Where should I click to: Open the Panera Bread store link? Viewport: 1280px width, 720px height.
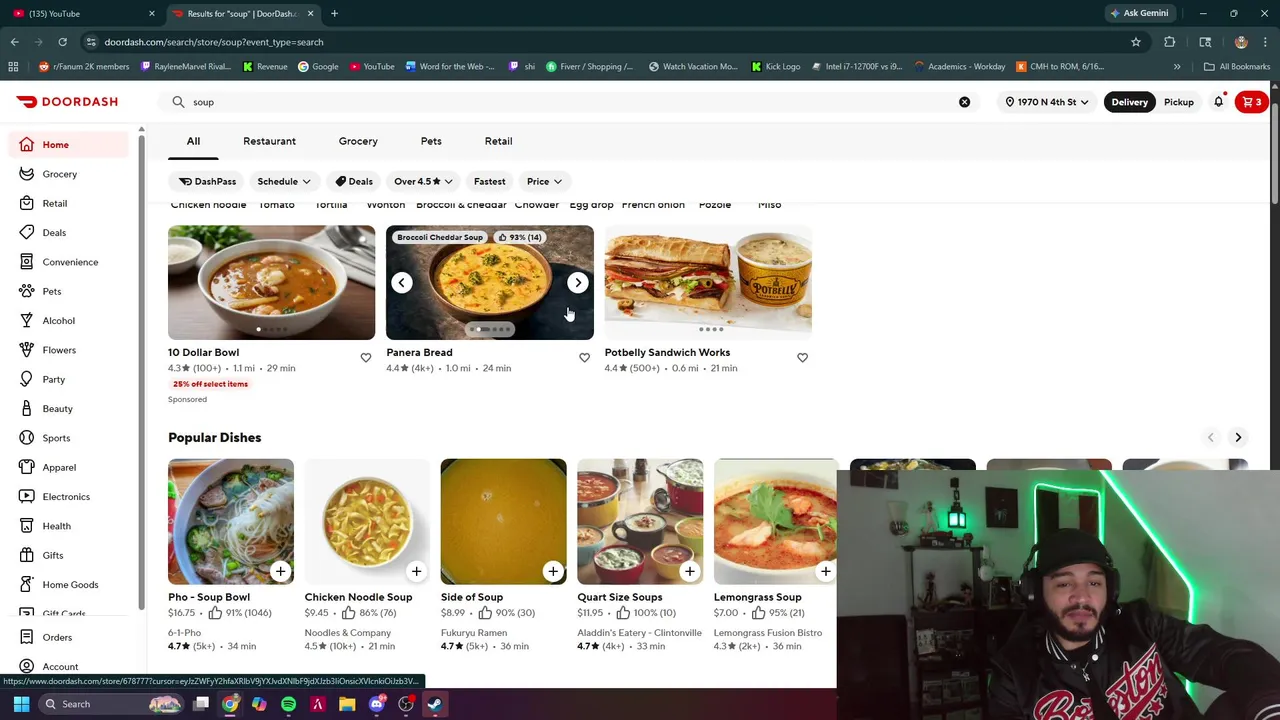pos(419,352)
